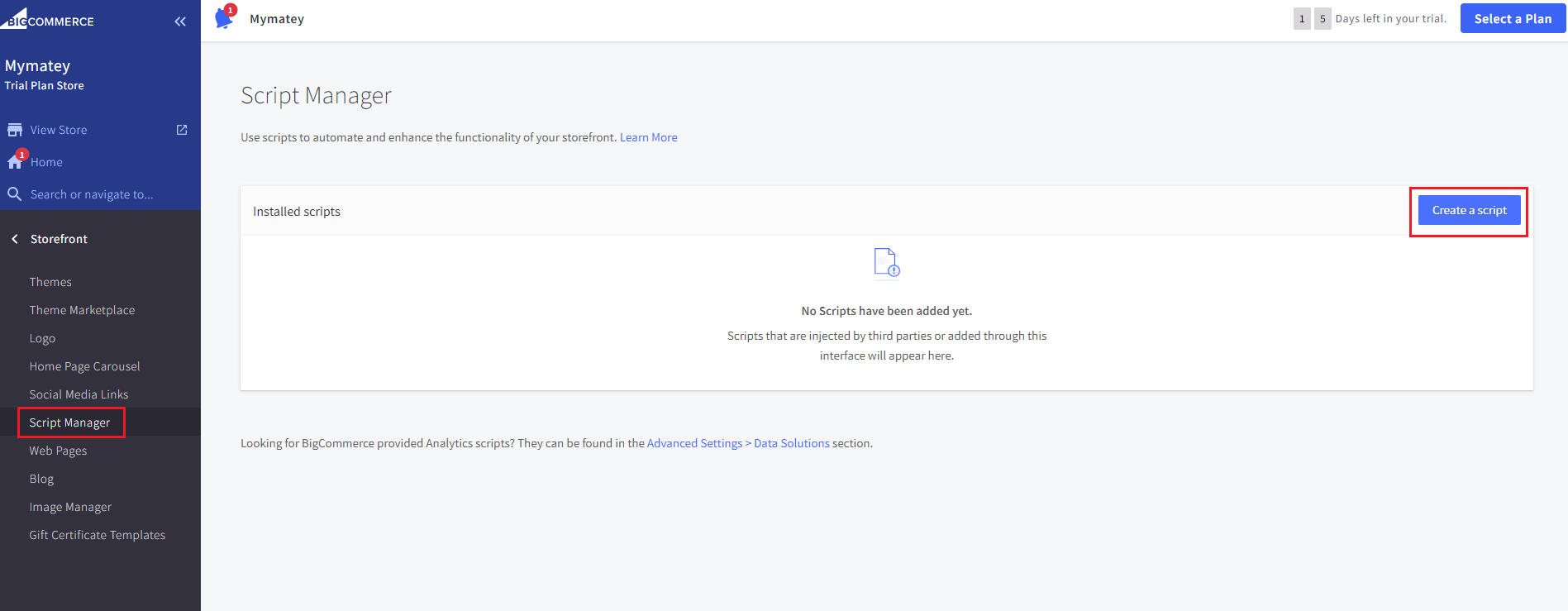Go to Home in sidebar
The width and height of the screenshot is (1568, 611).
46,162
